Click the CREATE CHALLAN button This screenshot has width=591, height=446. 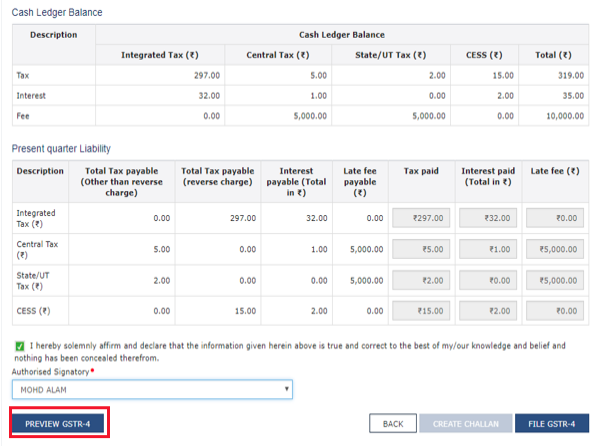465,423
